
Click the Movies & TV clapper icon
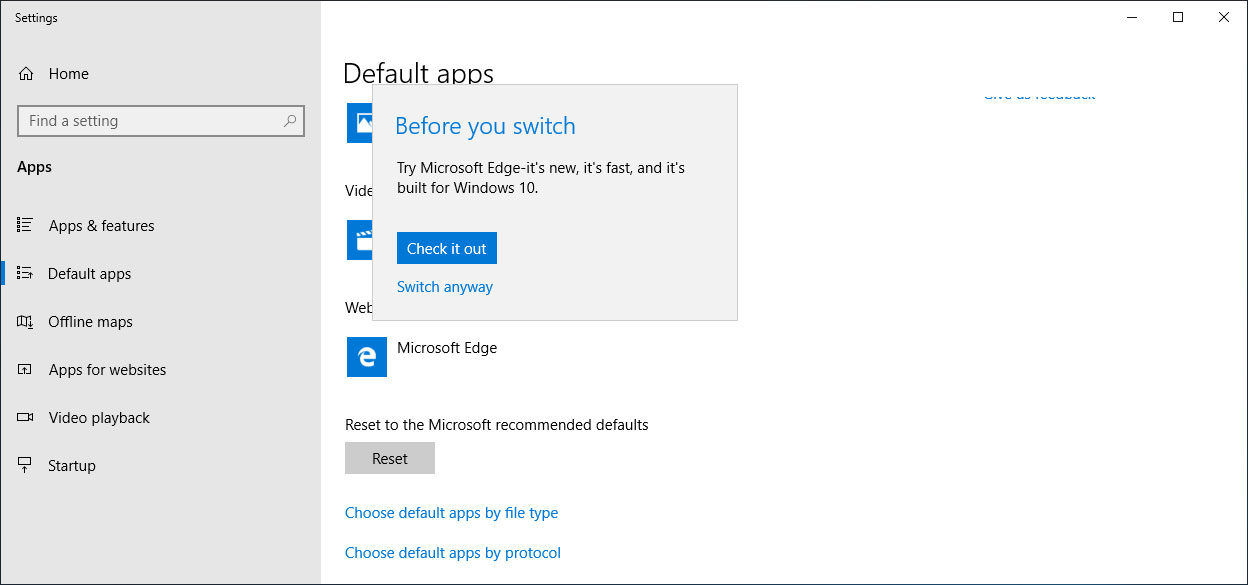tap(359, 240)
